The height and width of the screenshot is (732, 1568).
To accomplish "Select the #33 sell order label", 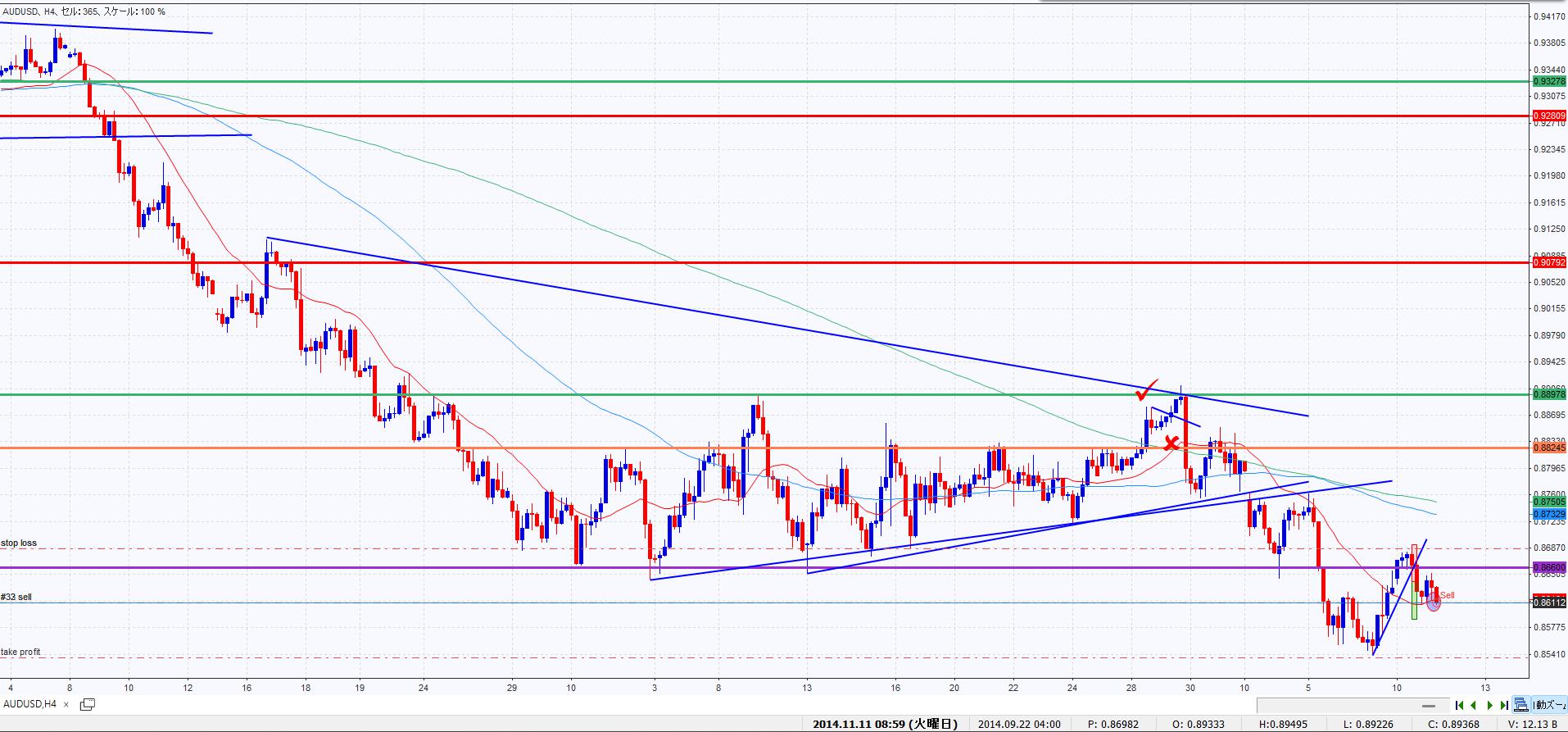I will pyautogui.click(x=16, y=597).
